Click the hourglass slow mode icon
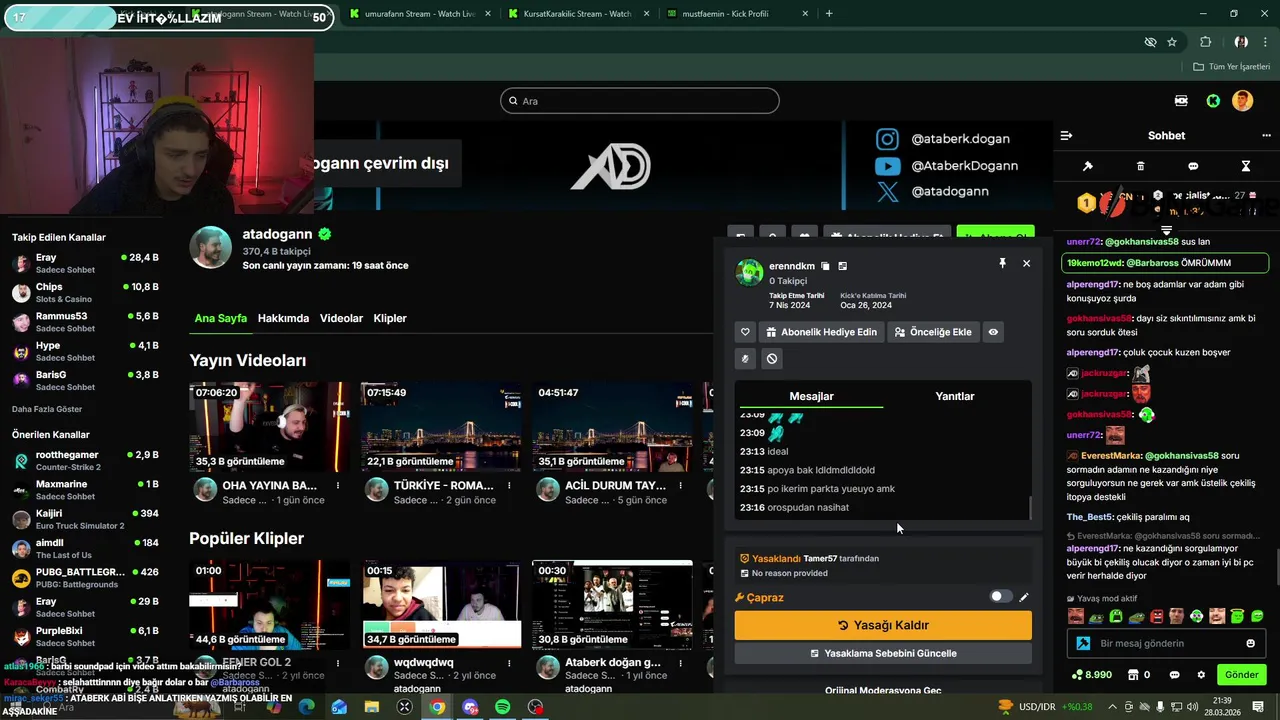 [1246, 166]
